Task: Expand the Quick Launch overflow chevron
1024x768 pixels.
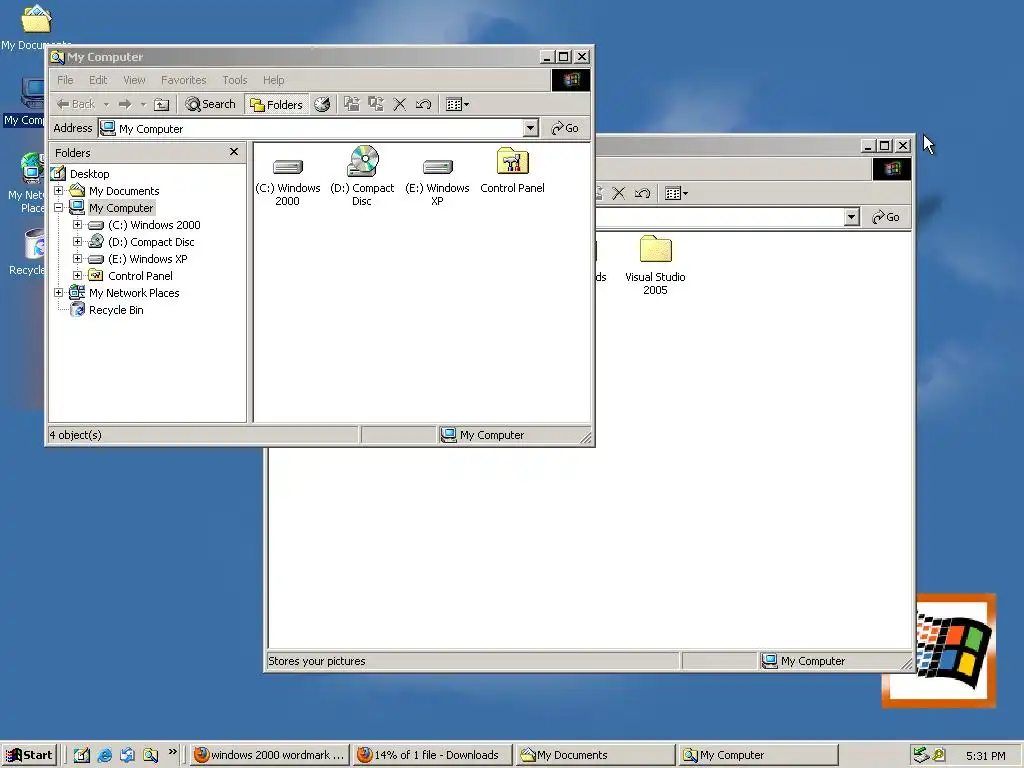Action: point(172,752)
